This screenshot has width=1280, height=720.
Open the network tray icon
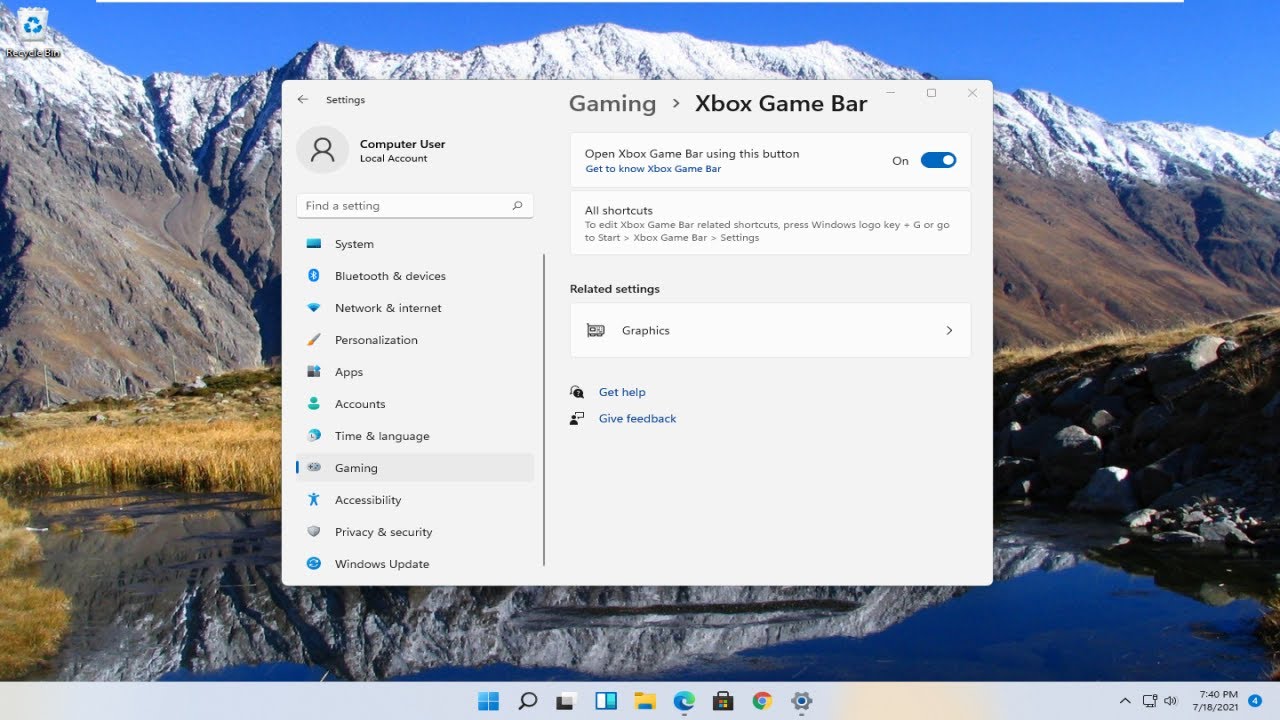pos(1149,701)
